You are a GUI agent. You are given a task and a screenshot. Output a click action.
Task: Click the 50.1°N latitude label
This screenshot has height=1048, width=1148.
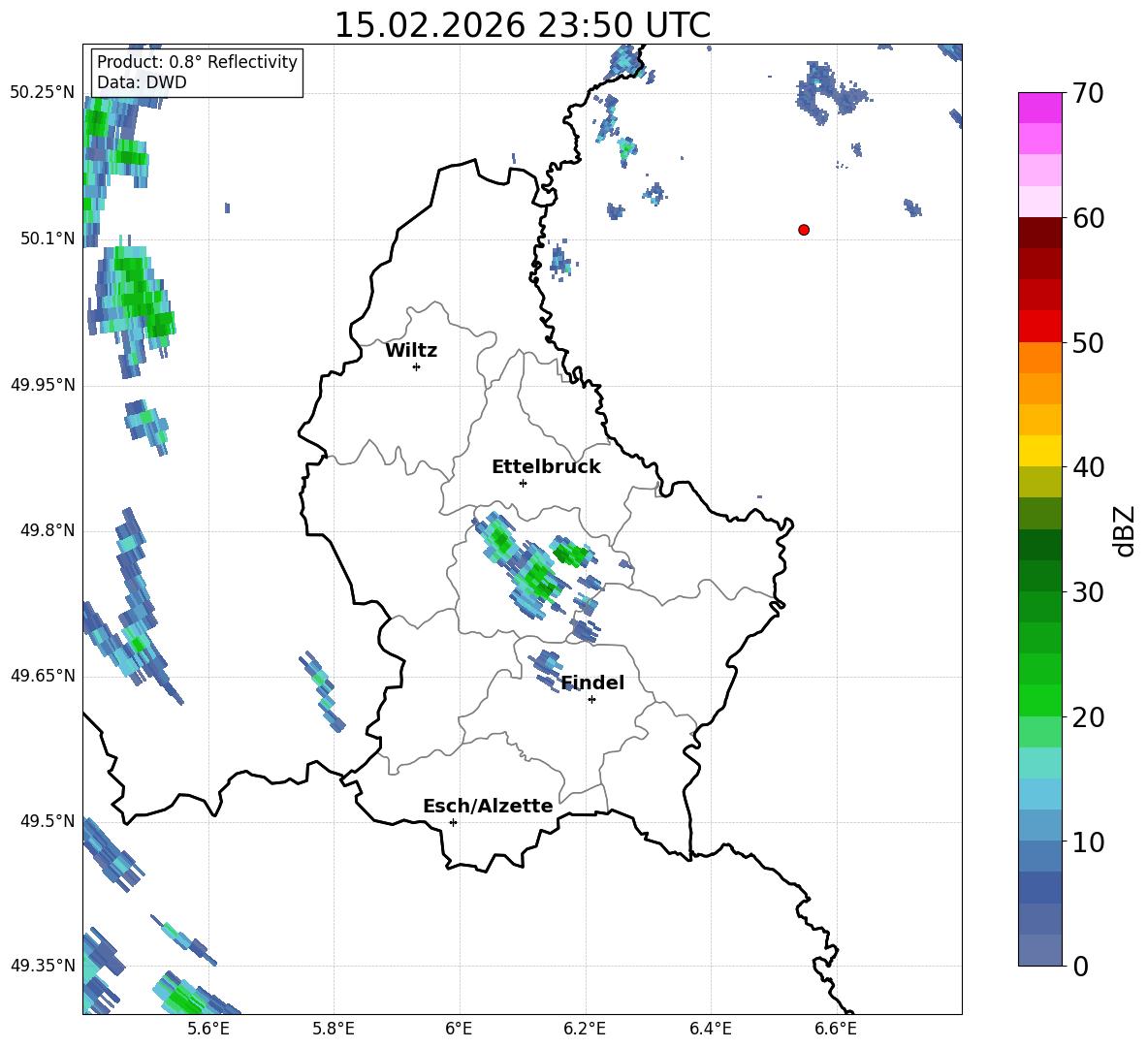[x=48, y=238]
